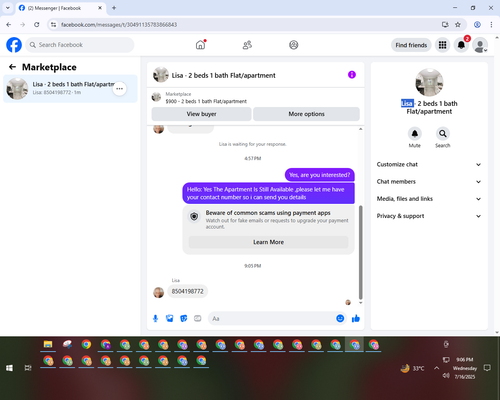
Task: Open the weather widget showing 33°C
Action: point(412,368)
